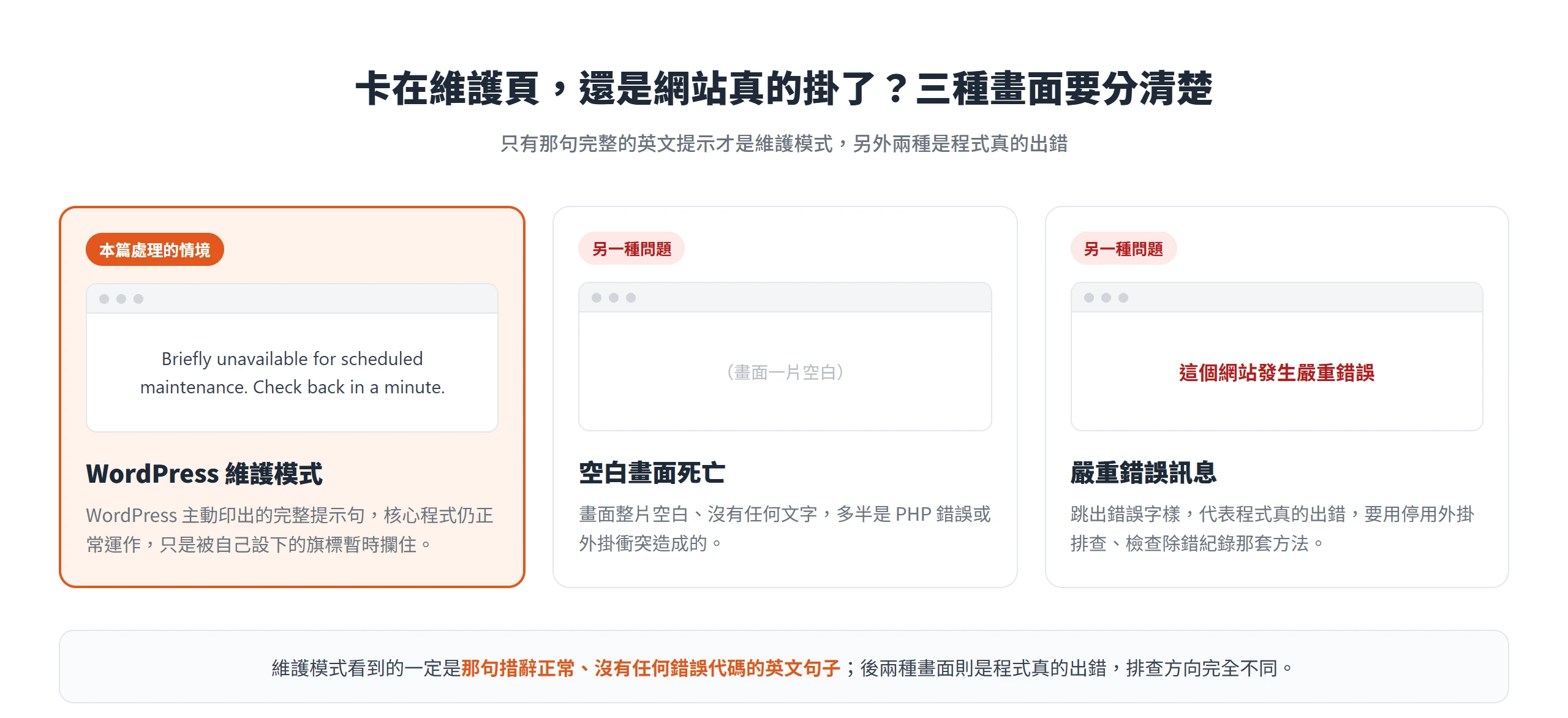1568x718 pixels.
Task: Click the card title 嚴重錯誤訊息
Action: [1144, 472]
